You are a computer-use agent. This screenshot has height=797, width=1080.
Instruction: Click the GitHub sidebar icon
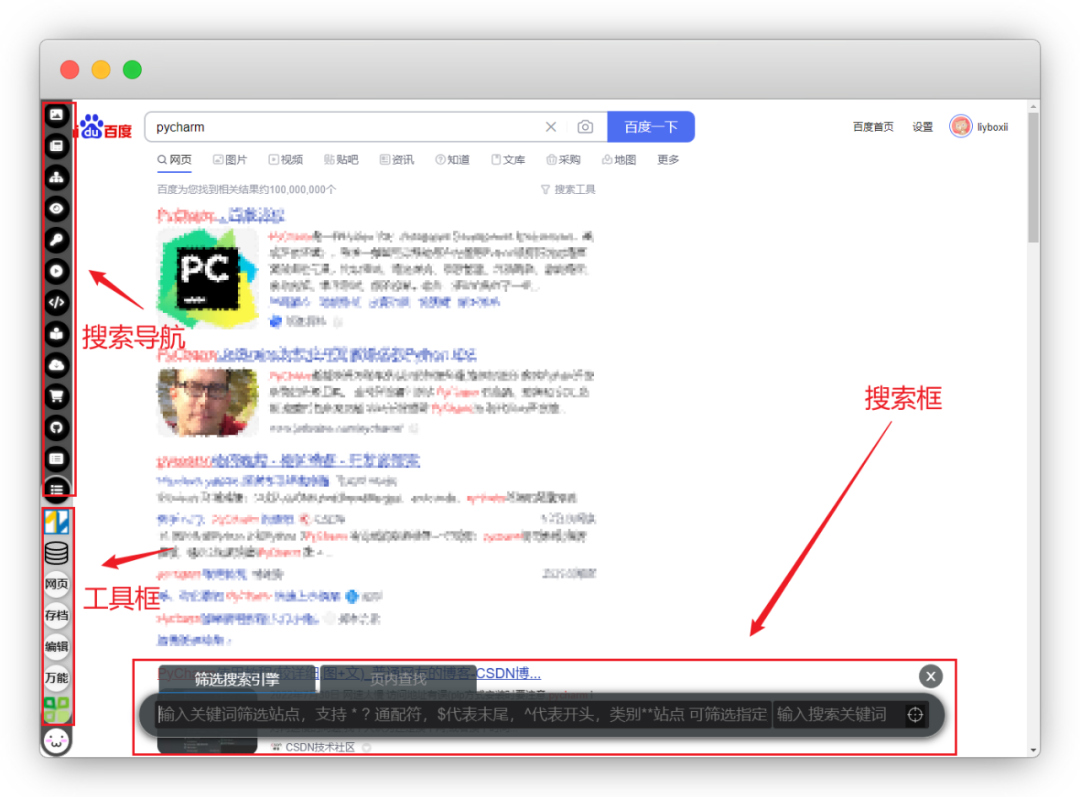[56, 427]
